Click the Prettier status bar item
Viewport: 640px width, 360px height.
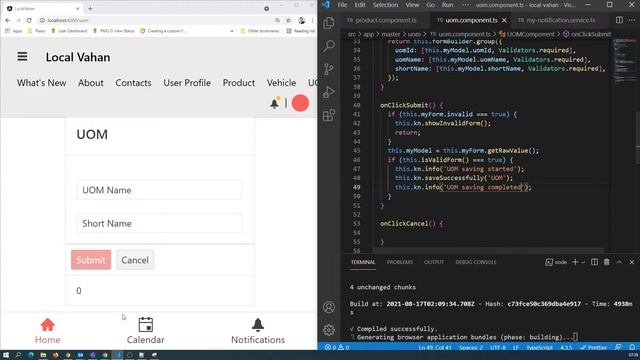(593, 347)
